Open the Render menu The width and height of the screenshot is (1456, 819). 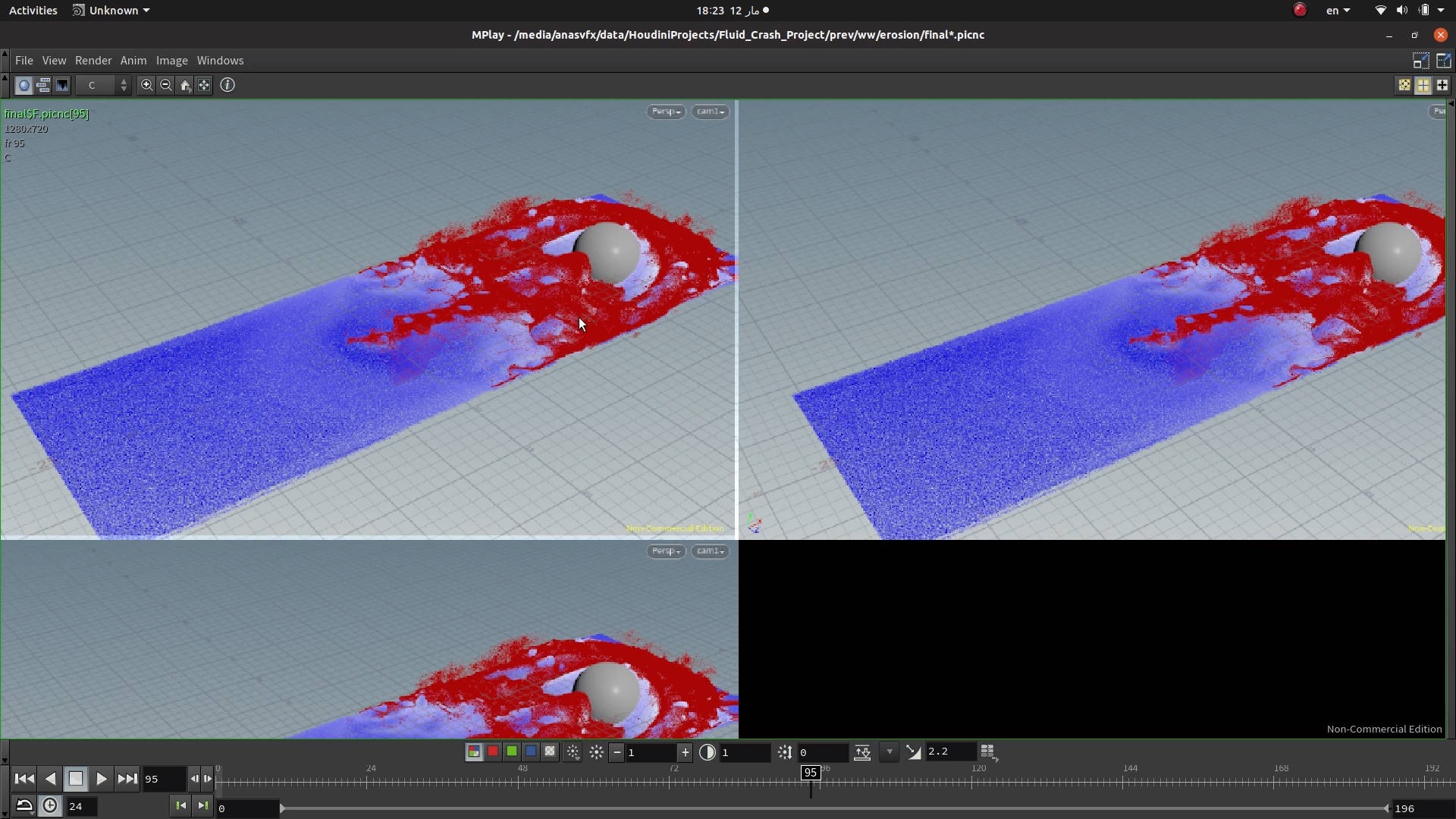tap(93, 61)
